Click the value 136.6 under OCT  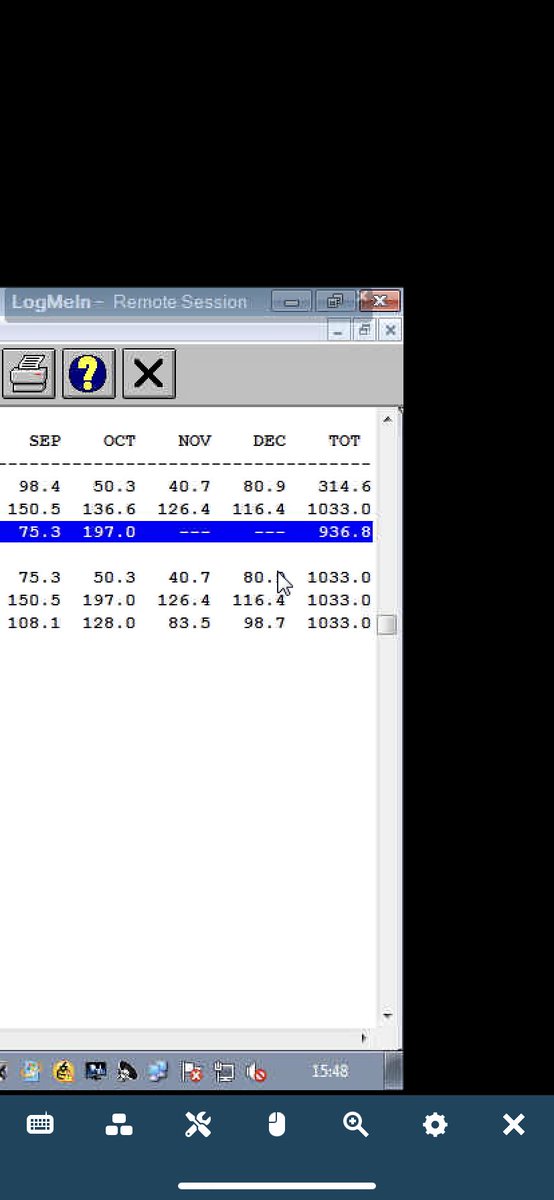click(x=109, y=509)
